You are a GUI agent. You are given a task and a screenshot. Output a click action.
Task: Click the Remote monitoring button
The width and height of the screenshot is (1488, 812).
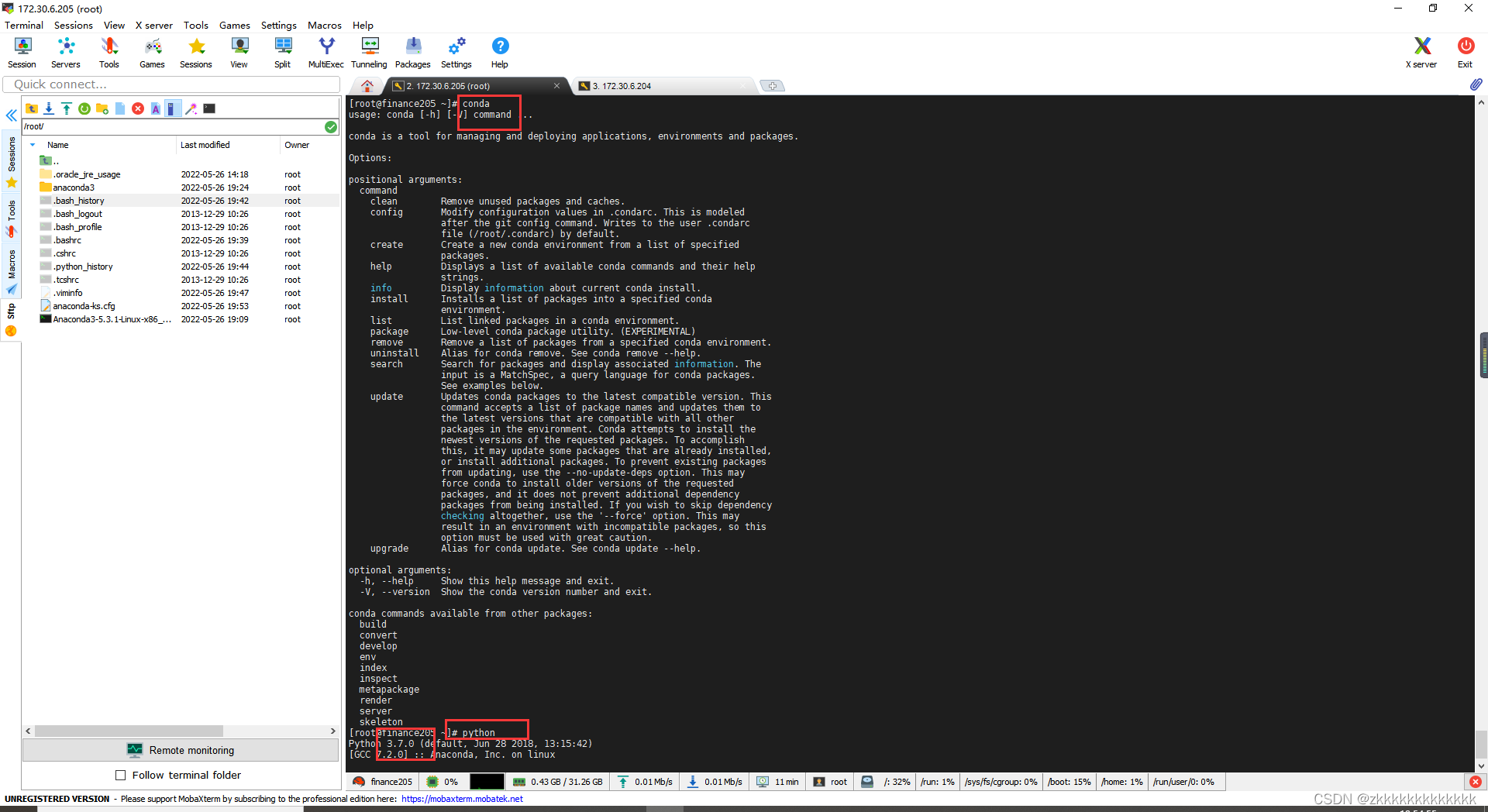(181, 750)
